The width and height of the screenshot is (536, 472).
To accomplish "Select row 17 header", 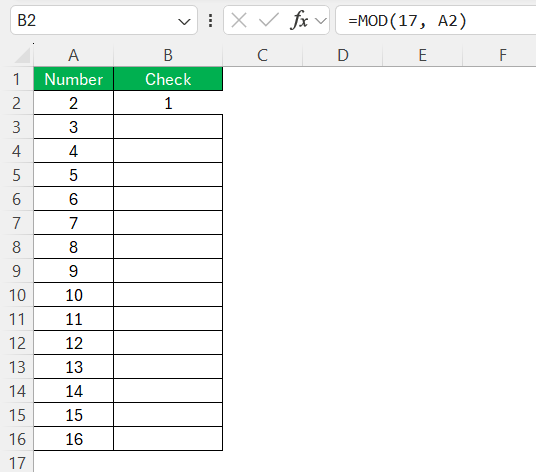I will click(16, 462).
